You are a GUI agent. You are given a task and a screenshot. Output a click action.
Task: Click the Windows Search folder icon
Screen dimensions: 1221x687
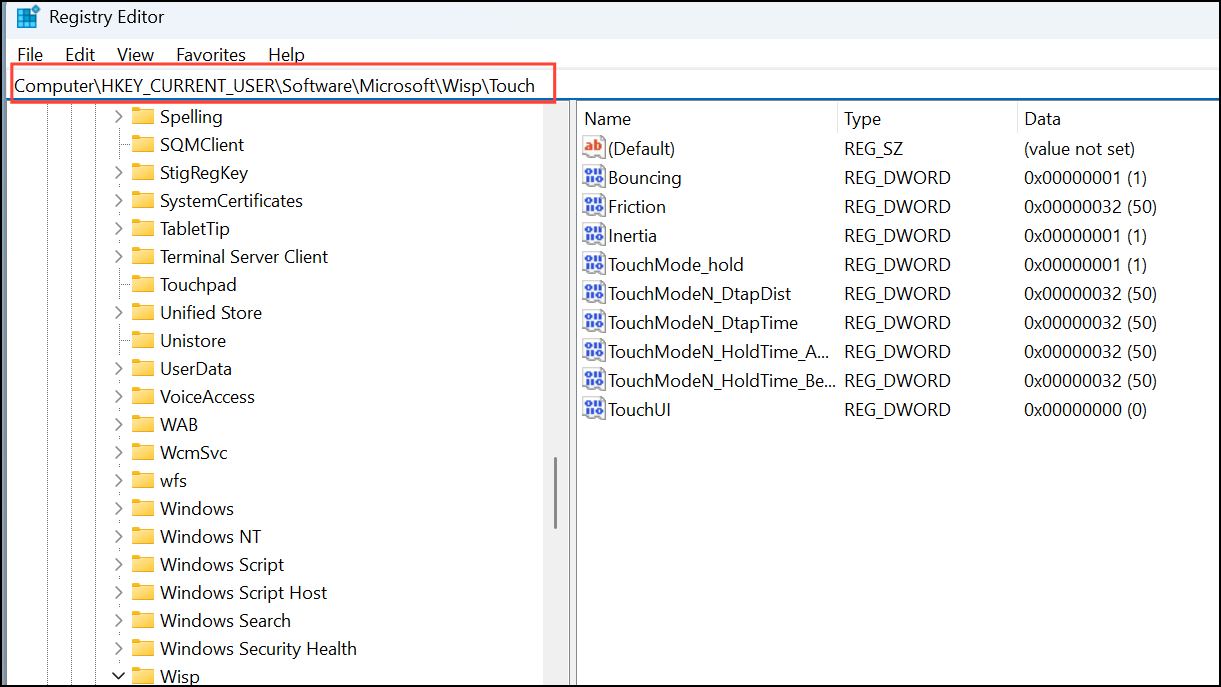[142, 621]
